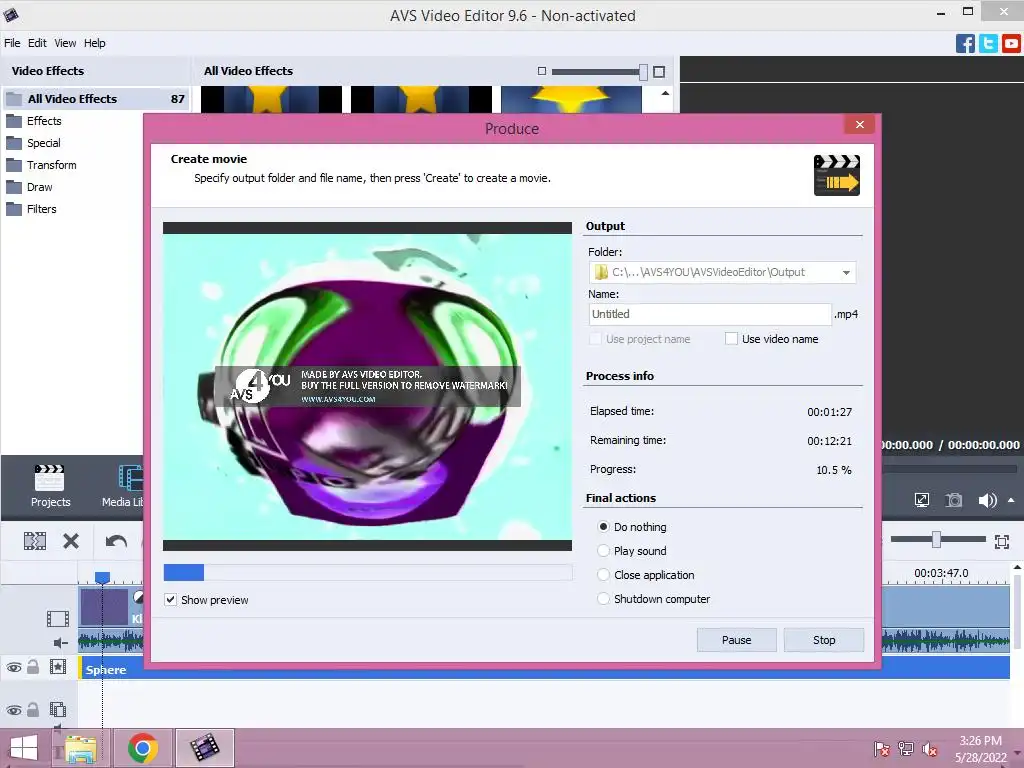Image resolution: width=1024 pixels, height=768 pixels.
Task: Click the Stop button
Action: [x=824, y=640]
